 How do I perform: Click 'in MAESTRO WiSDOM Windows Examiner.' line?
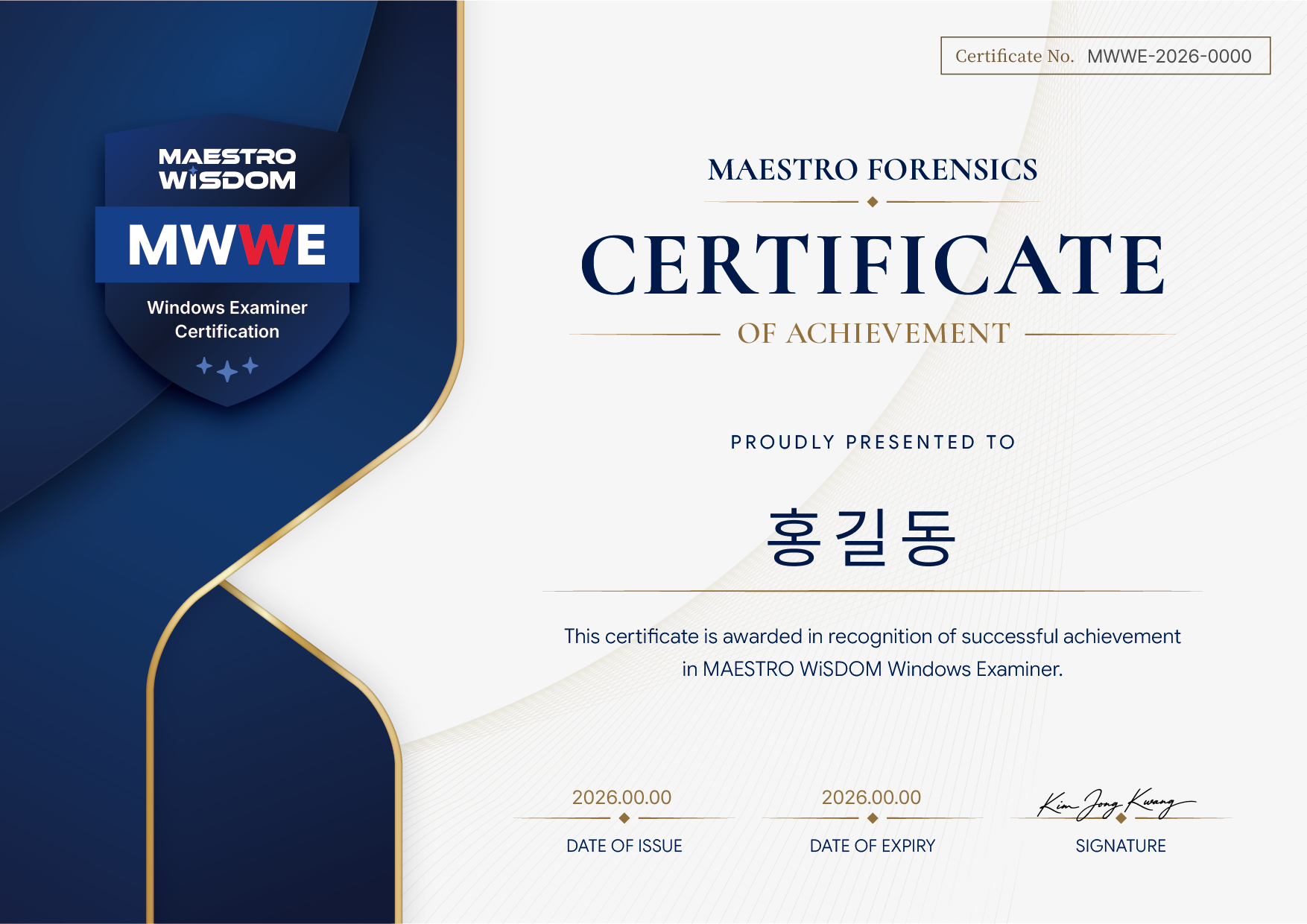tap(873, 669)
